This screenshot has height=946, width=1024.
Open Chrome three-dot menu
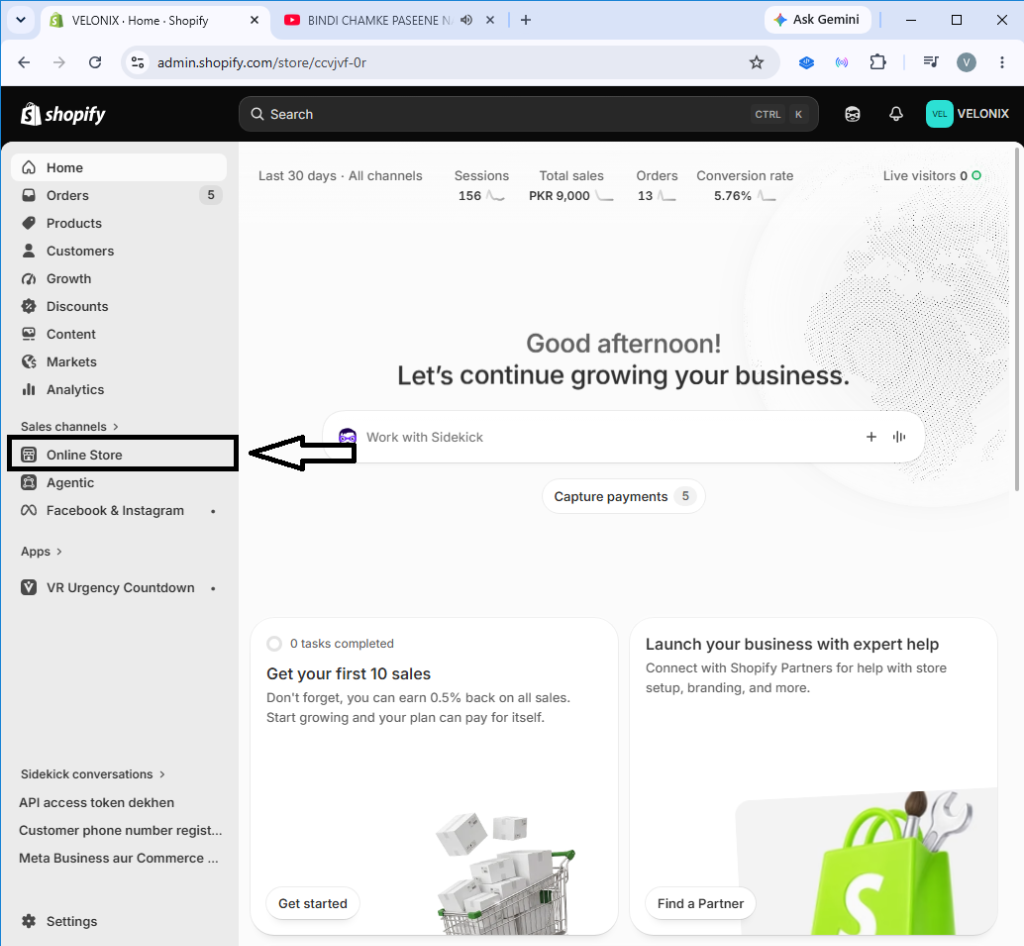tap(1002, 63)
